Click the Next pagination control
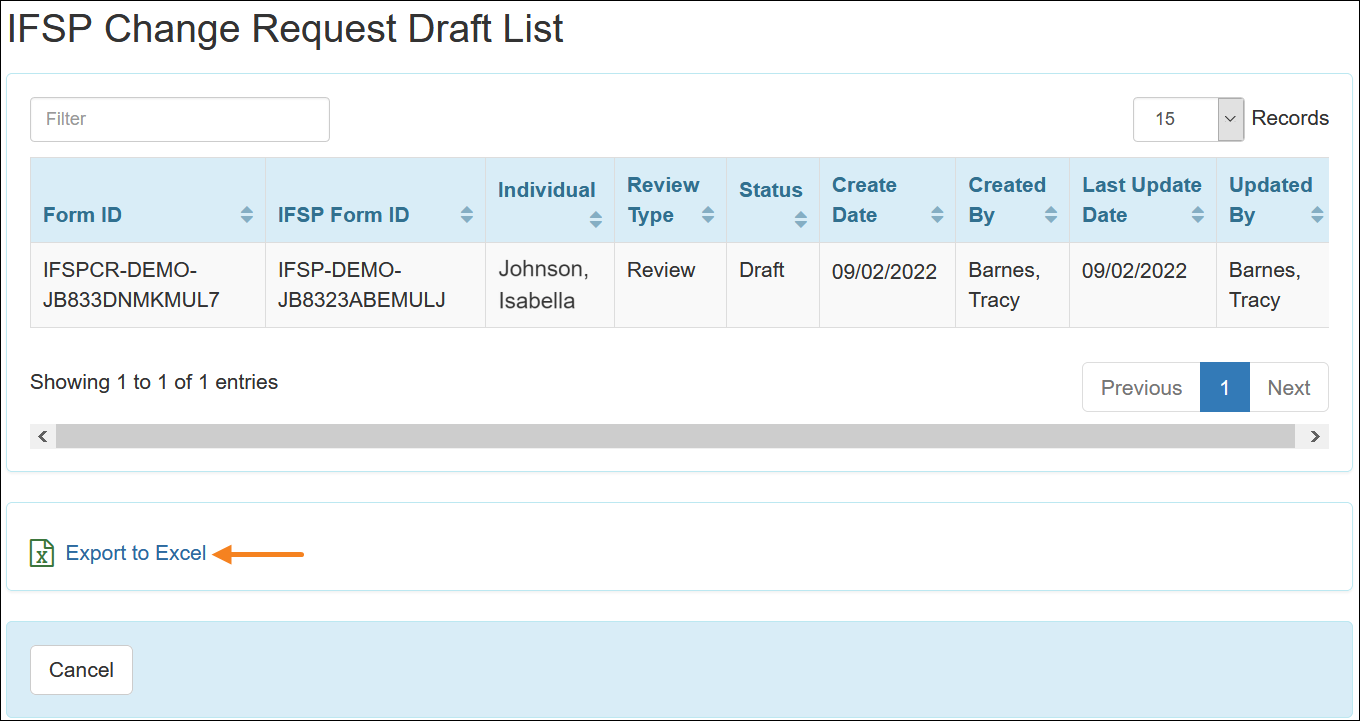 tap(1289, 387)
